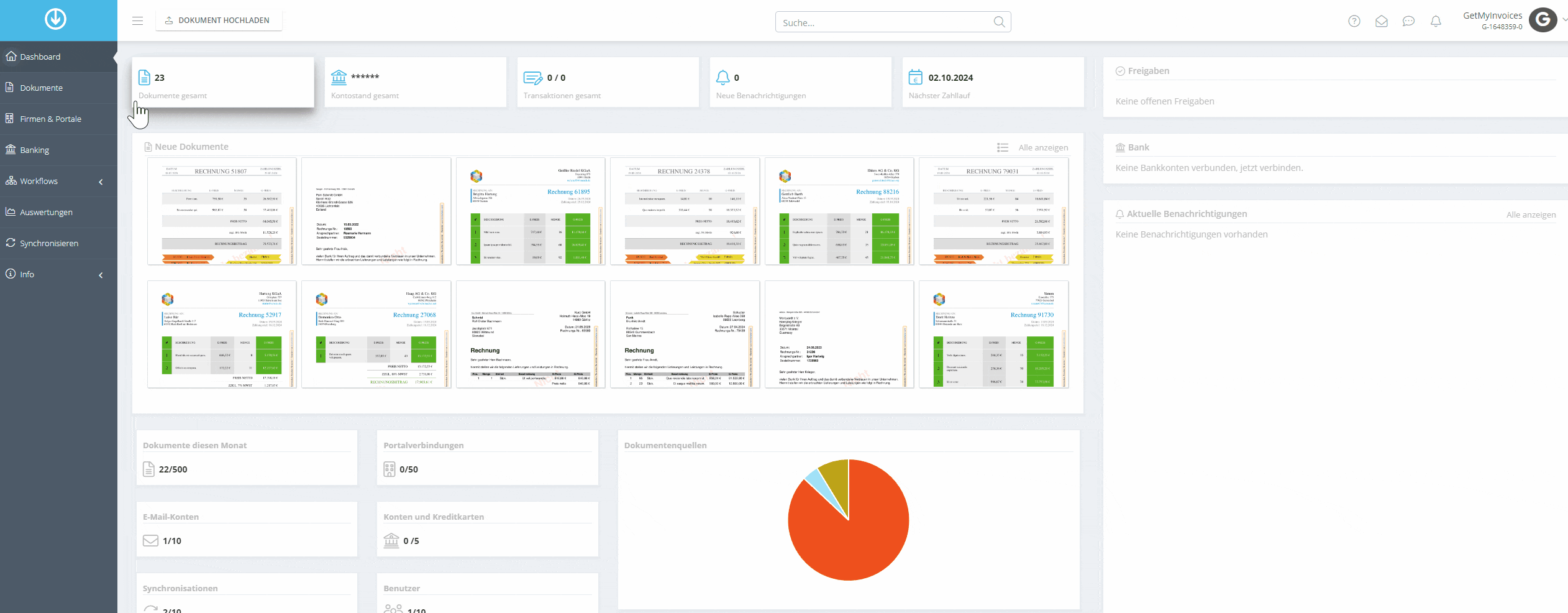This screenshot has height=613, width=1568.
Task: Switch to list view icon beside Alle anzeigen
Action: coord(1003,147)
